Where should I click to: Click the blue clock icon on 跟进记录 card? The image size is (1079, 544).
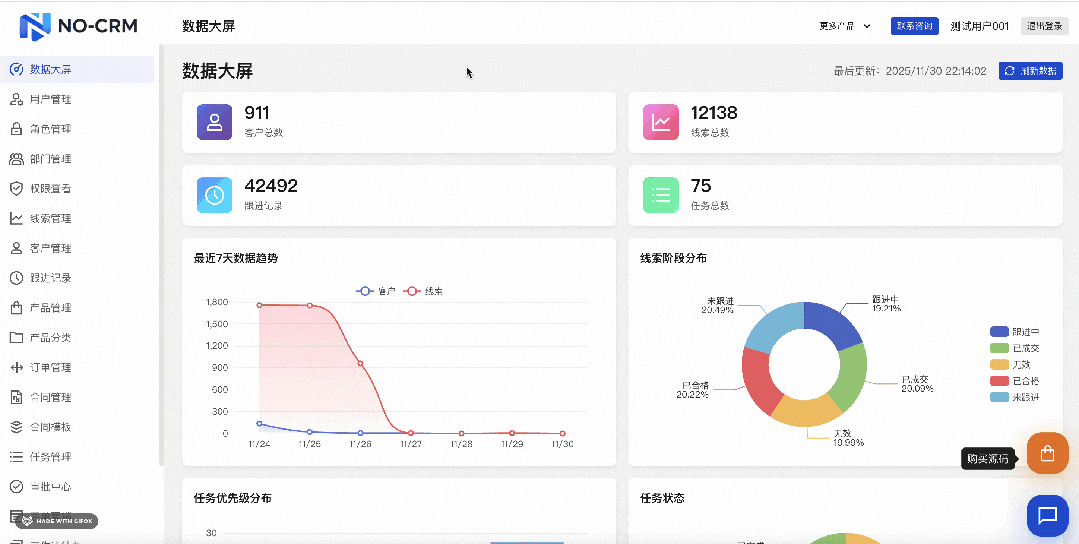(214, 195)
